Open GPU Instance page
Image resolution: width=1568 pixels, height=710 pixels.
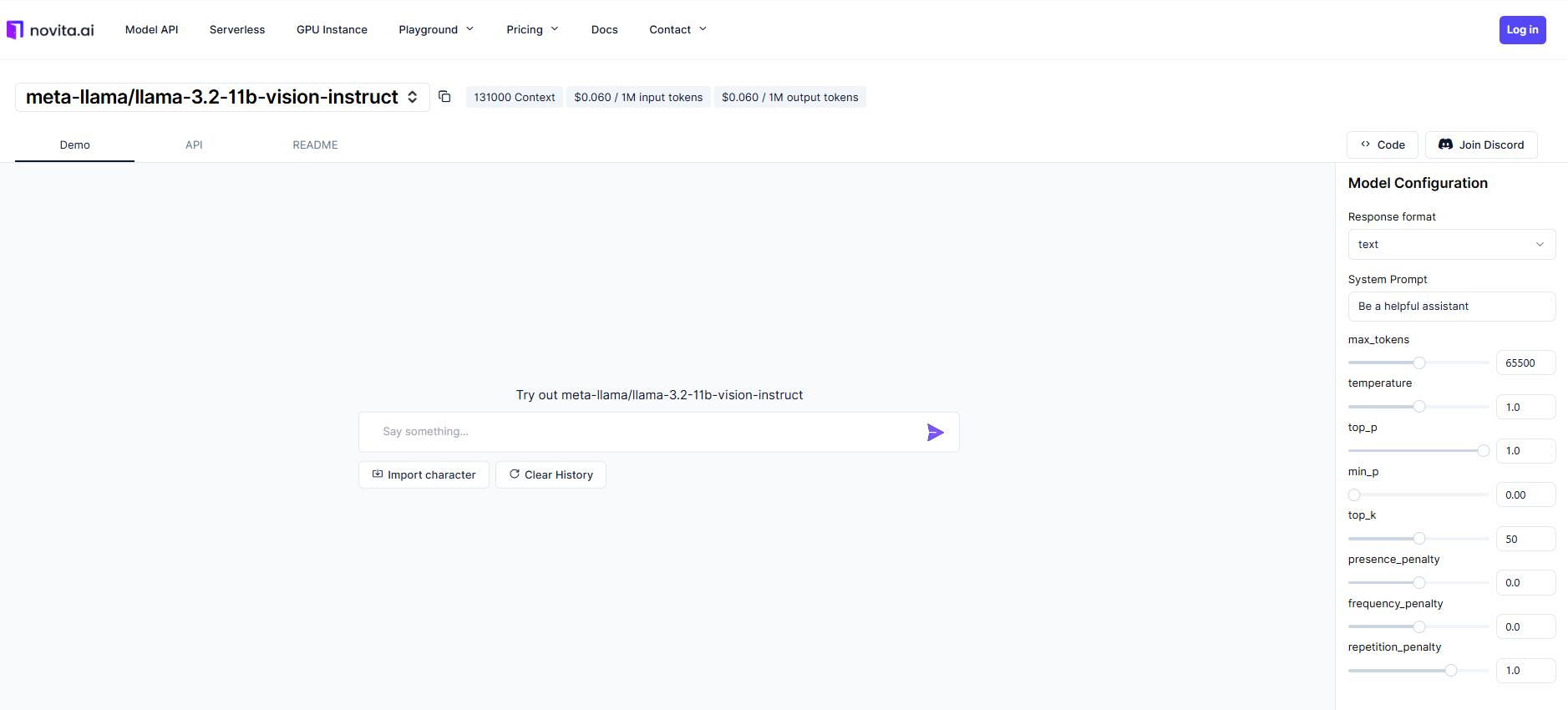[x=332, y=29]
